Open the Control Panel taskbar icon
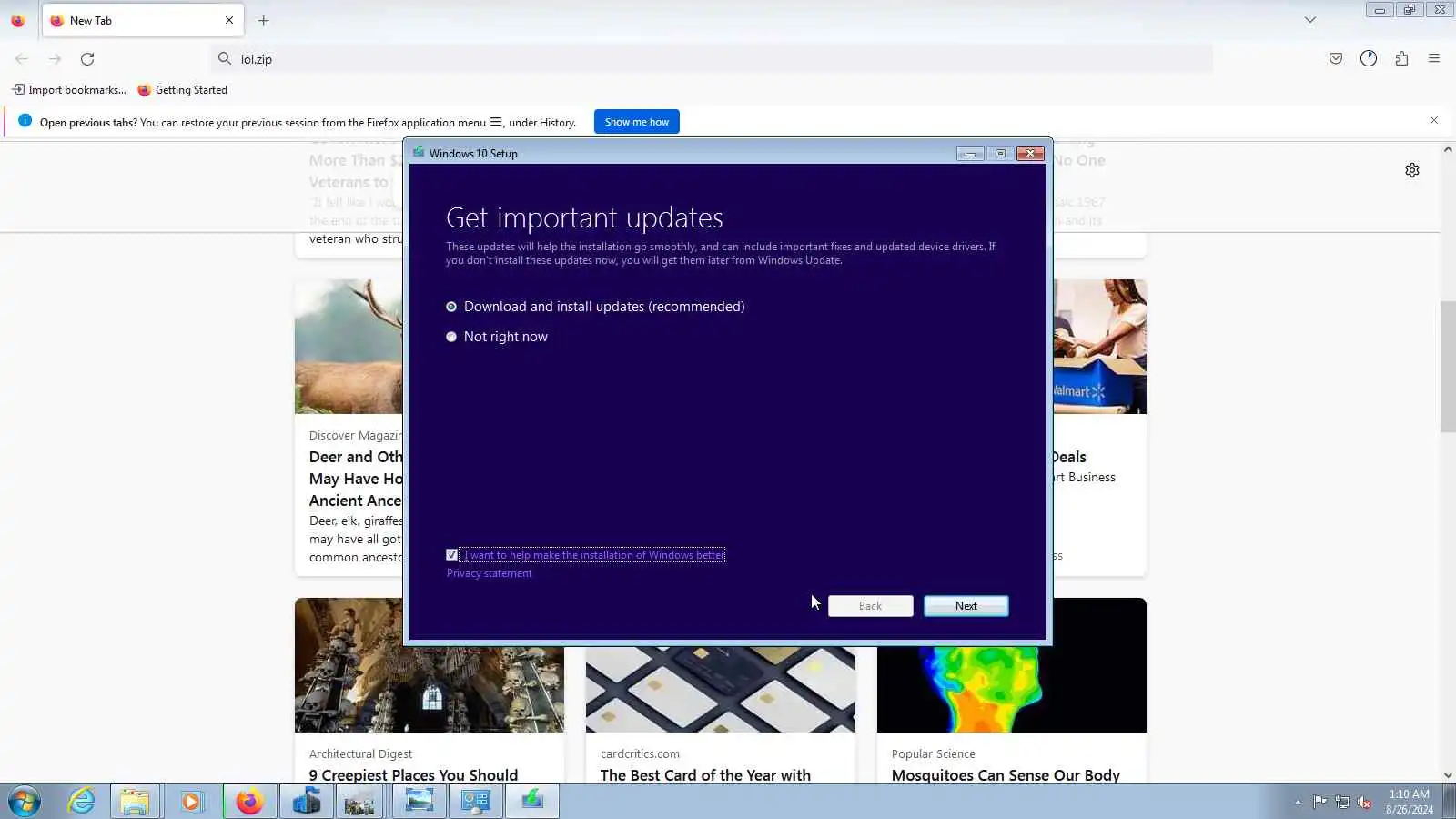 (475, 802)
